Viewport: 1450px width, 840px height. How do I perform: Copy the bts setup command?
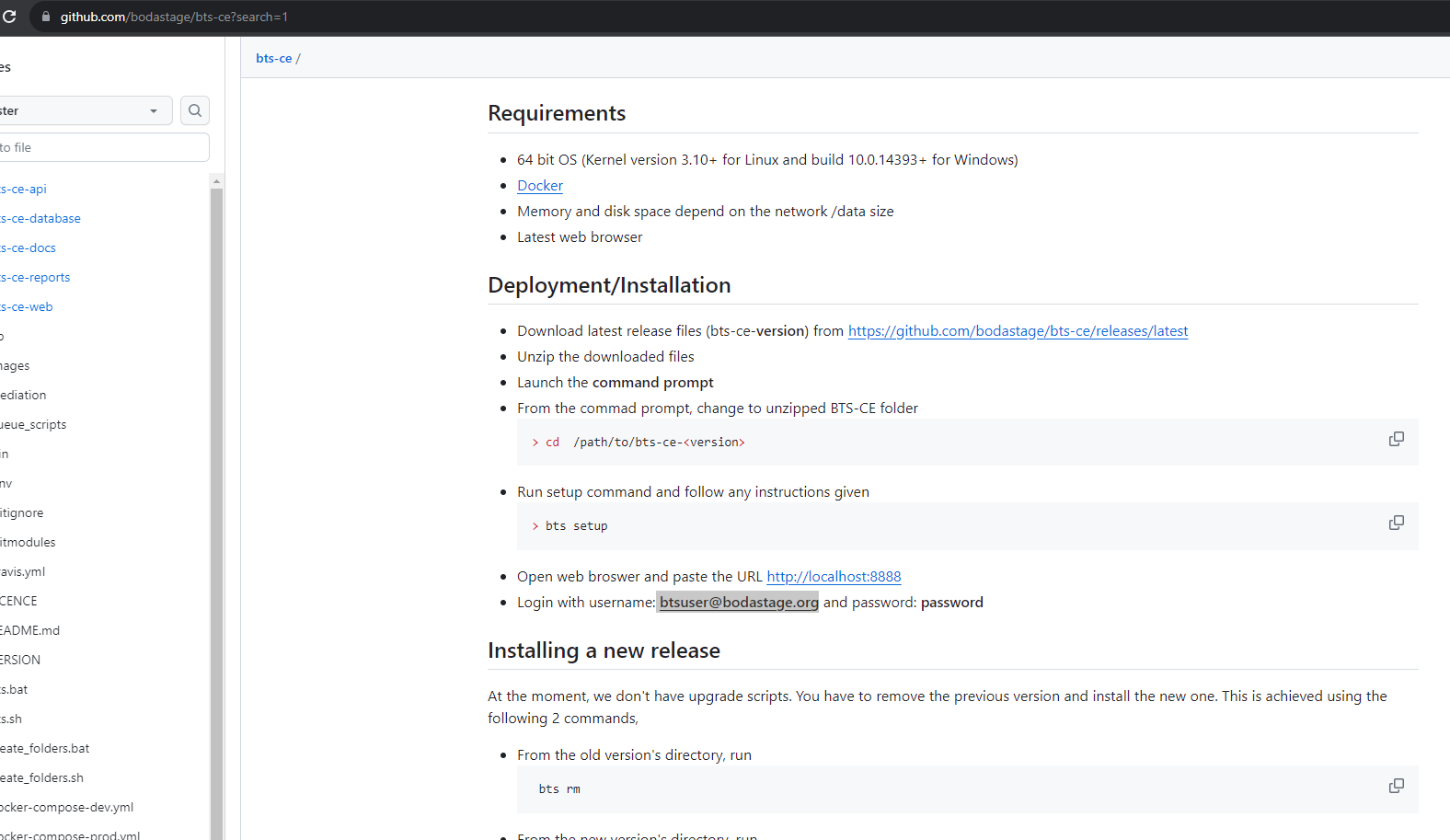(1396, 523)
